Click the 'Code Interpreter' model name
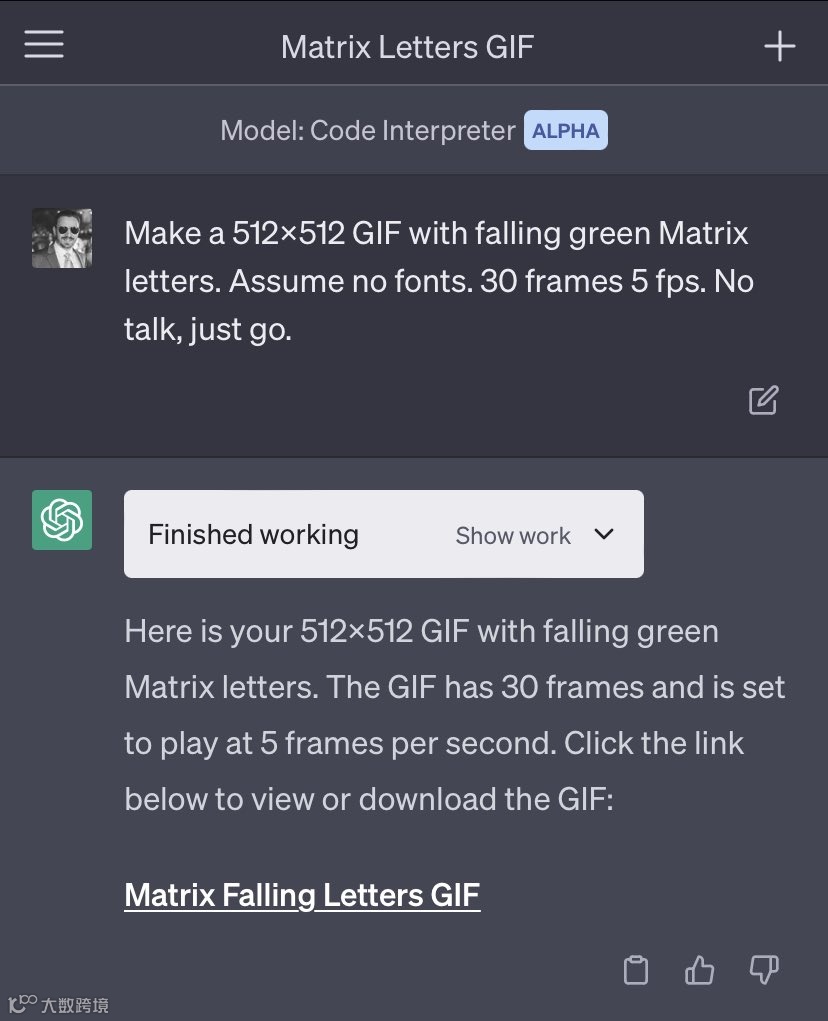The height and width of the screenshot is (1021, 828). click(x=413, y=130)
